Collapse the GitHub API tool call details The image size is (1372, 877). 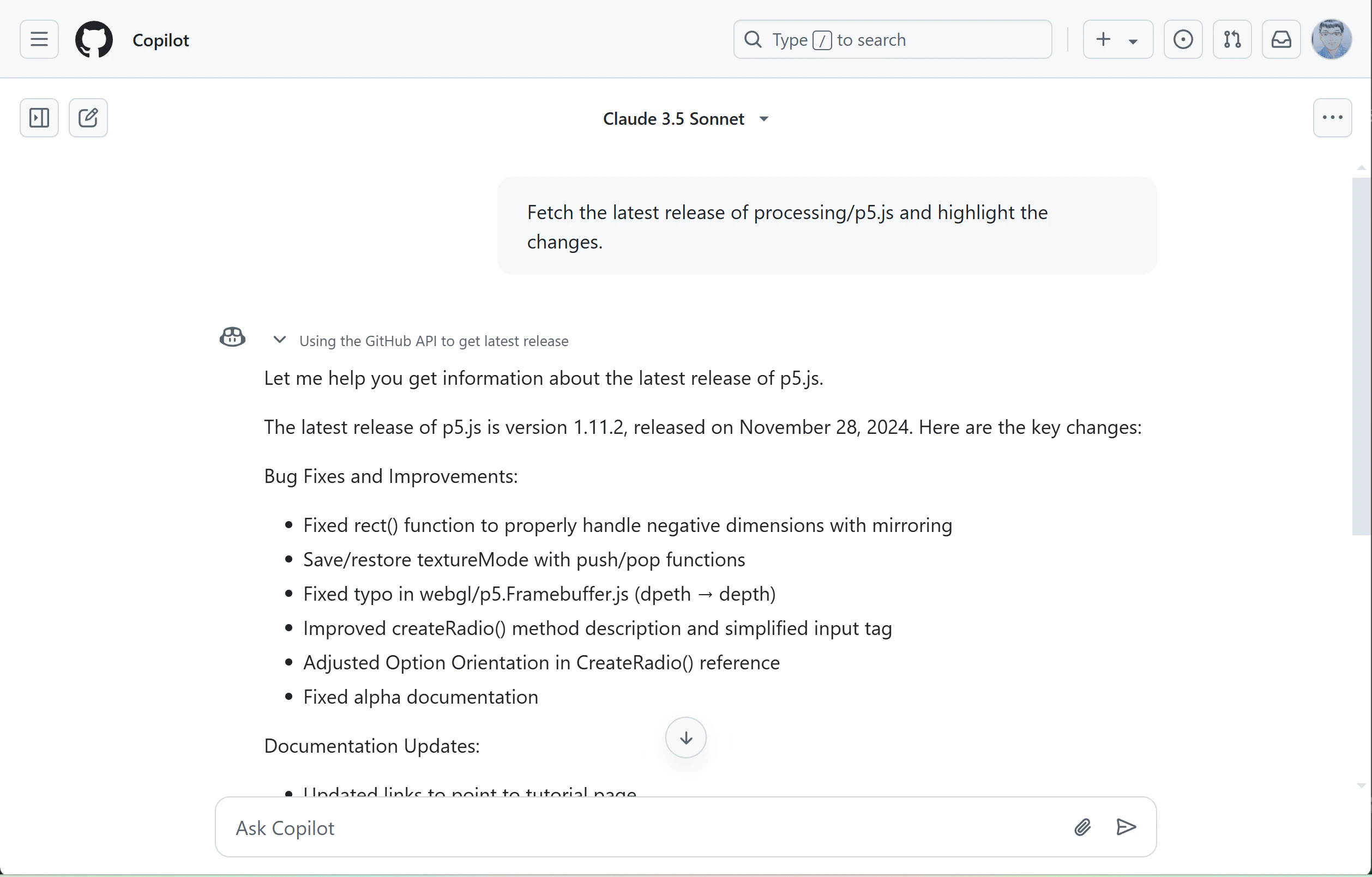point(279,340)
